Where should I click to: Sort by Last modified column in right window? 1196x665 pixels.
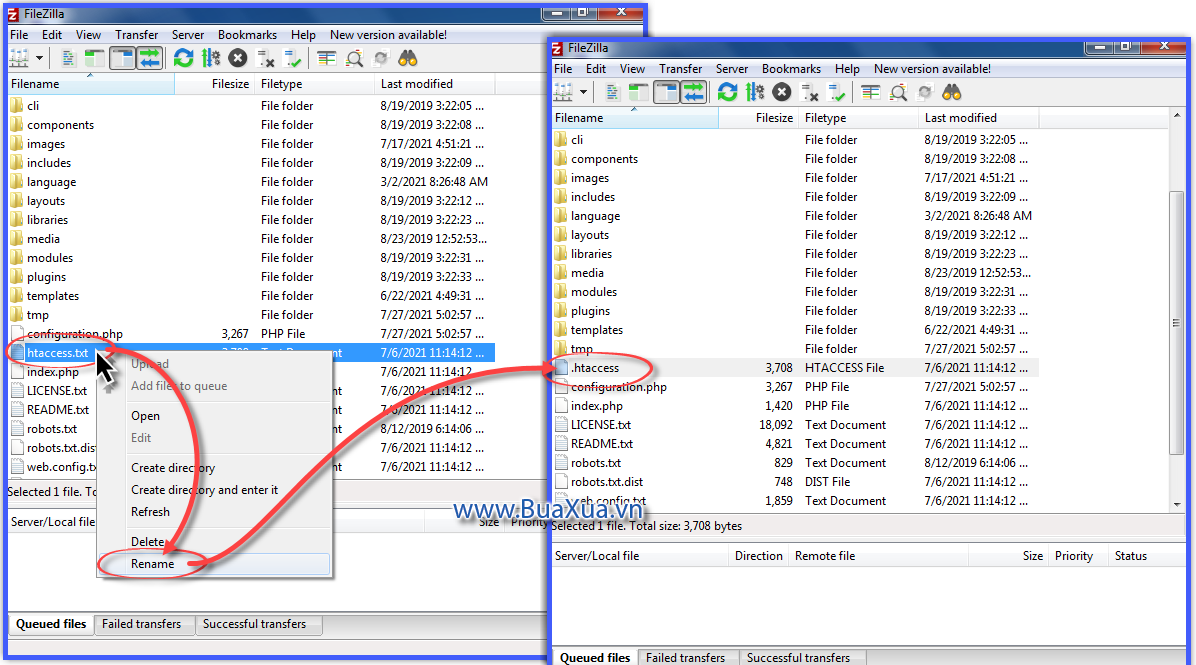coord(979,117)
